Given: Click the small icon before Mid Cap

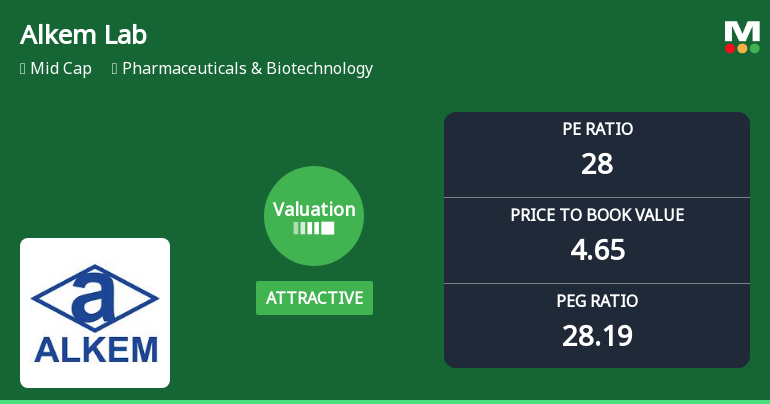Looking at the screenshot, I should click(23, 69).
